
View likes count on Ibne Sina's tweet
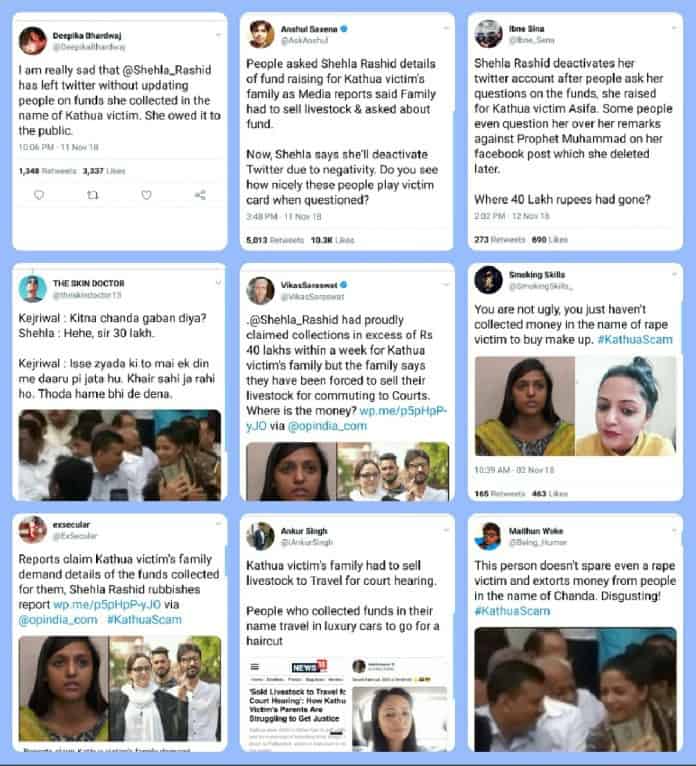coord(549,240)
